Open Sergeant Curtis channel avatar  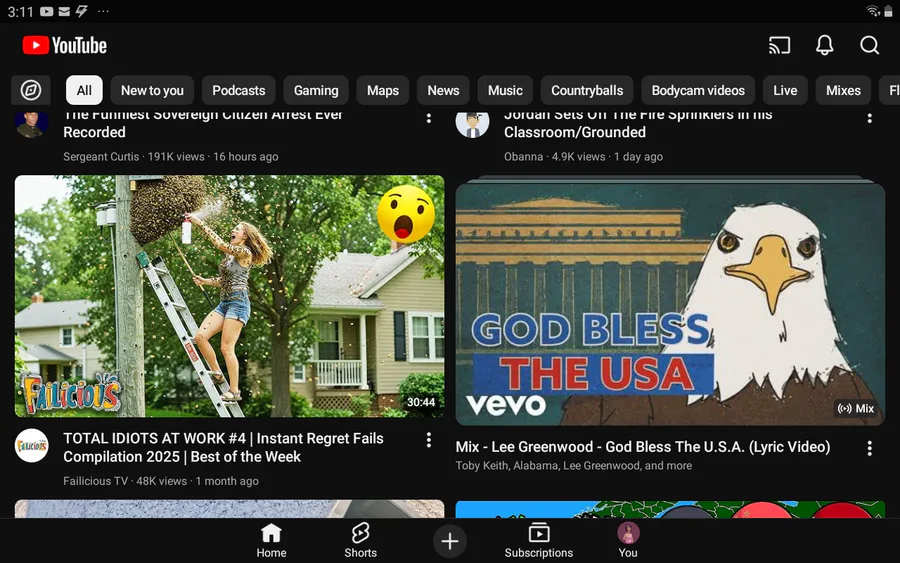coord(31,124)
